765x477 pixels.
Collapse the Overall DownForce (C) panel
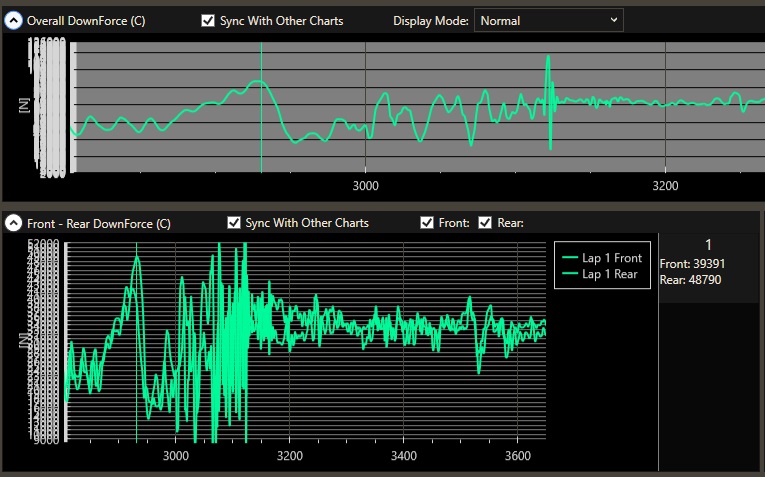(x=13, y=21)
